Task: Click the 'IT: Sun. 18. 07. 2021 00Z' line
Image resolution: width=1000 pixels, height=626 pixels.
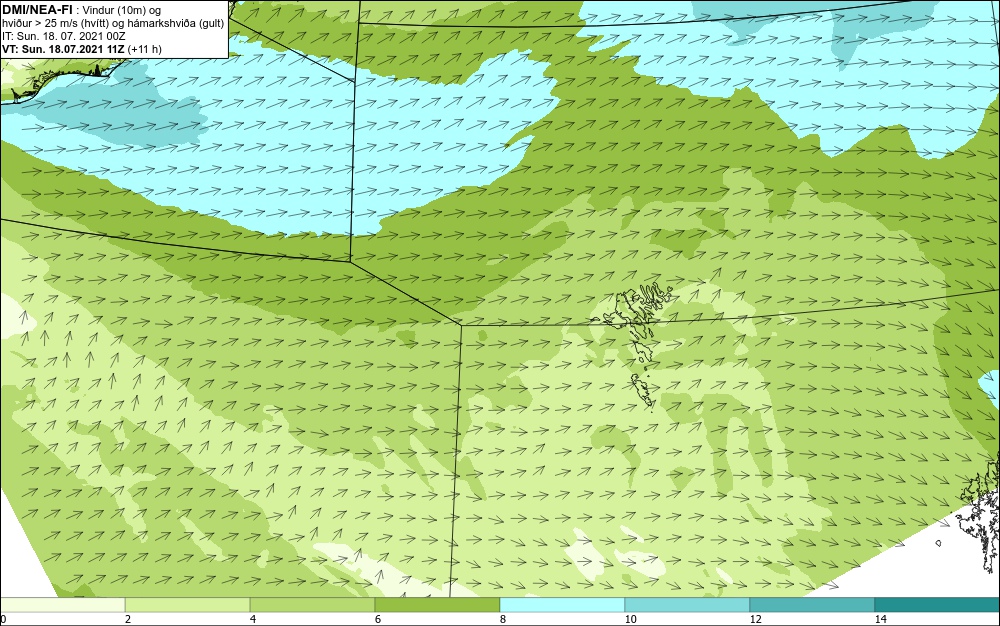Action: point(63,36)
